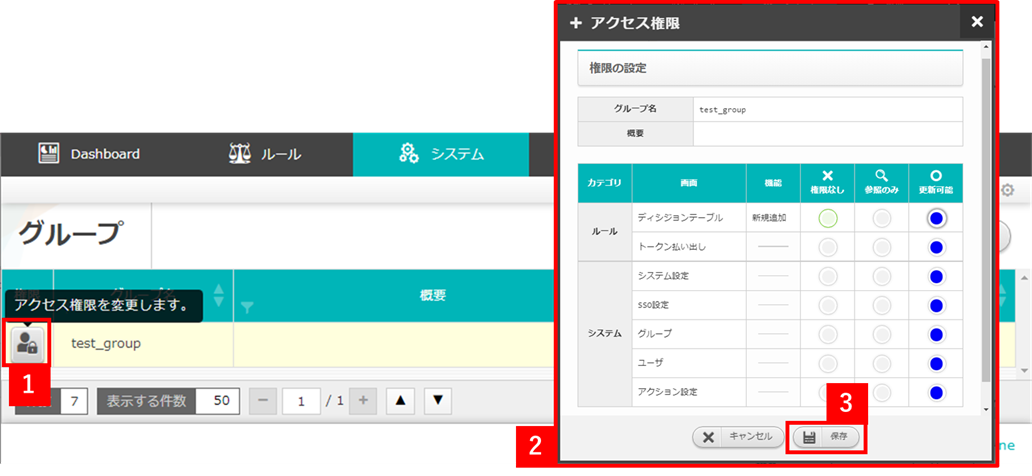Close the アクセス権限 dialog with X
The image size is (1032, 476).
point(977,22)
